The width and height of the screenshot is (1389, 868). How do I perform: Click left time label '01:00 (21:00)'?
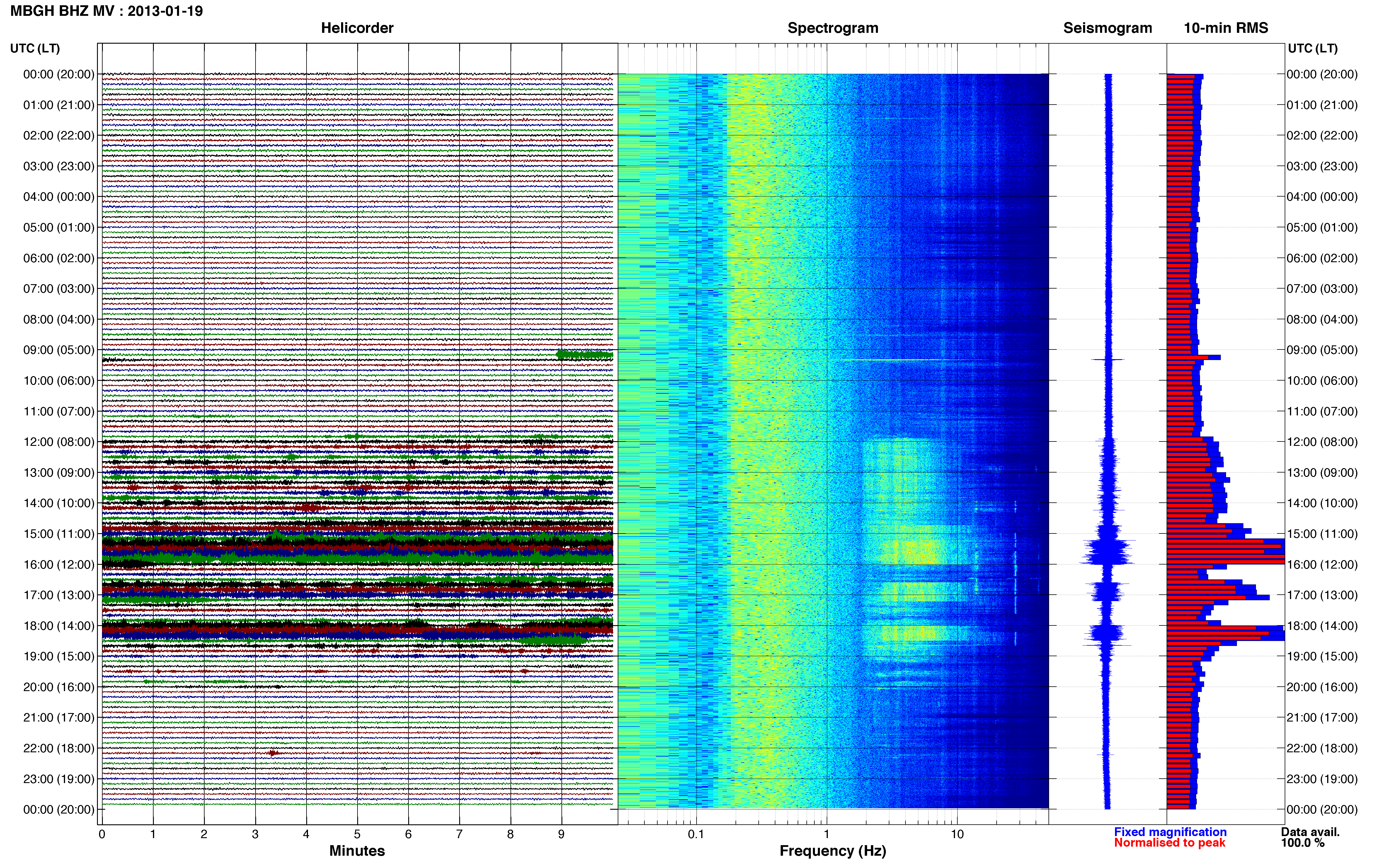click(59, 105)
